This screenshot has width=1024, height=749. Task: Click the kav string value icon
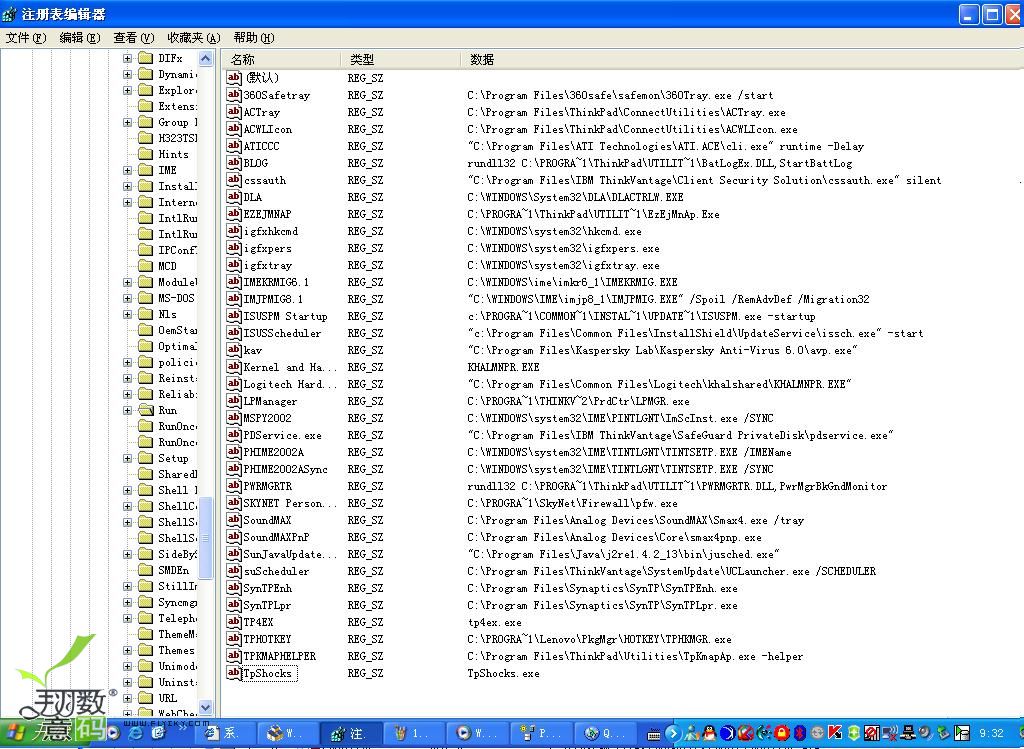click(234, 349)
